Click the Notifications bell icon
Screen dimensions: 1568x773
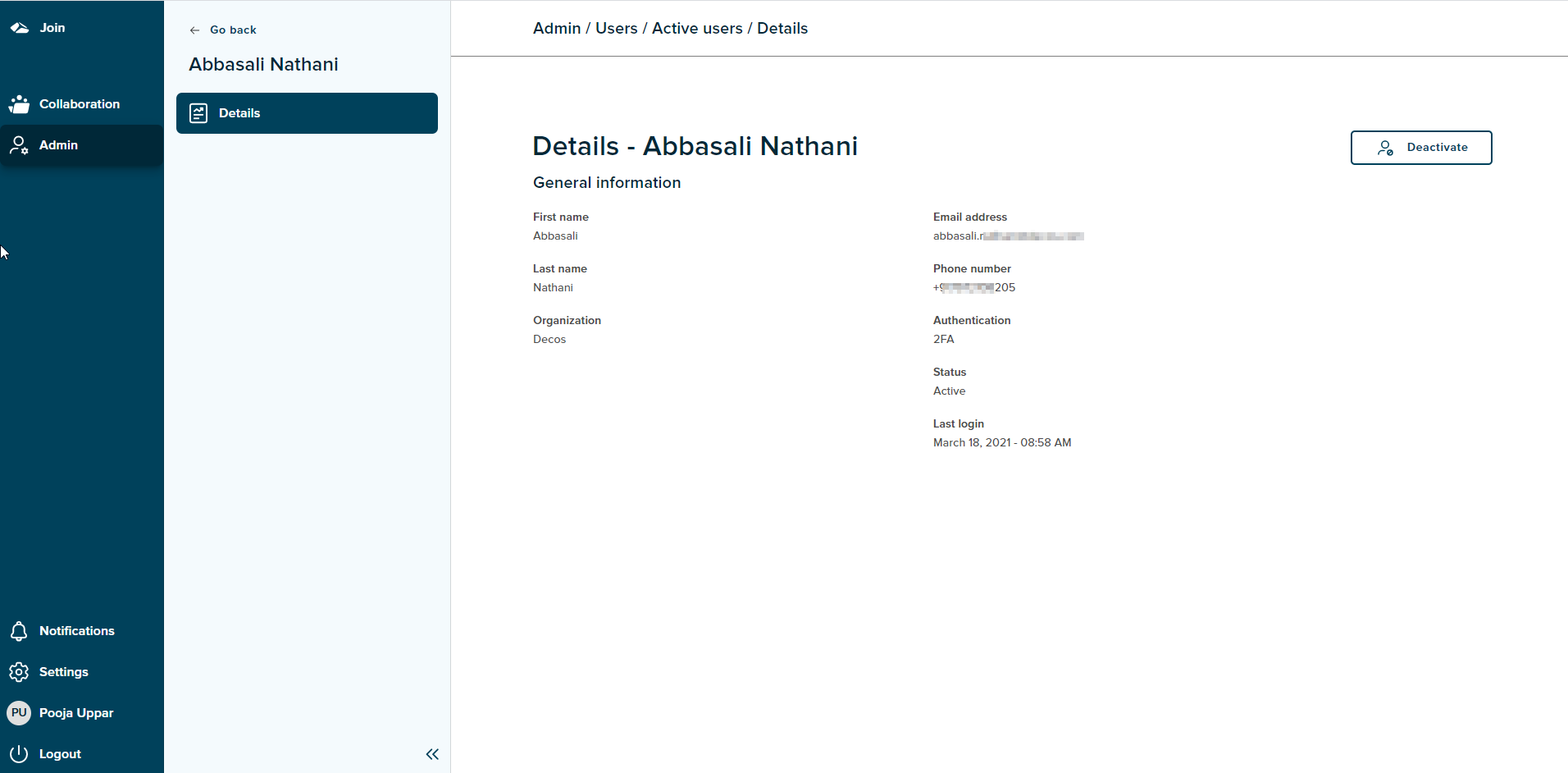click(19, 631)
